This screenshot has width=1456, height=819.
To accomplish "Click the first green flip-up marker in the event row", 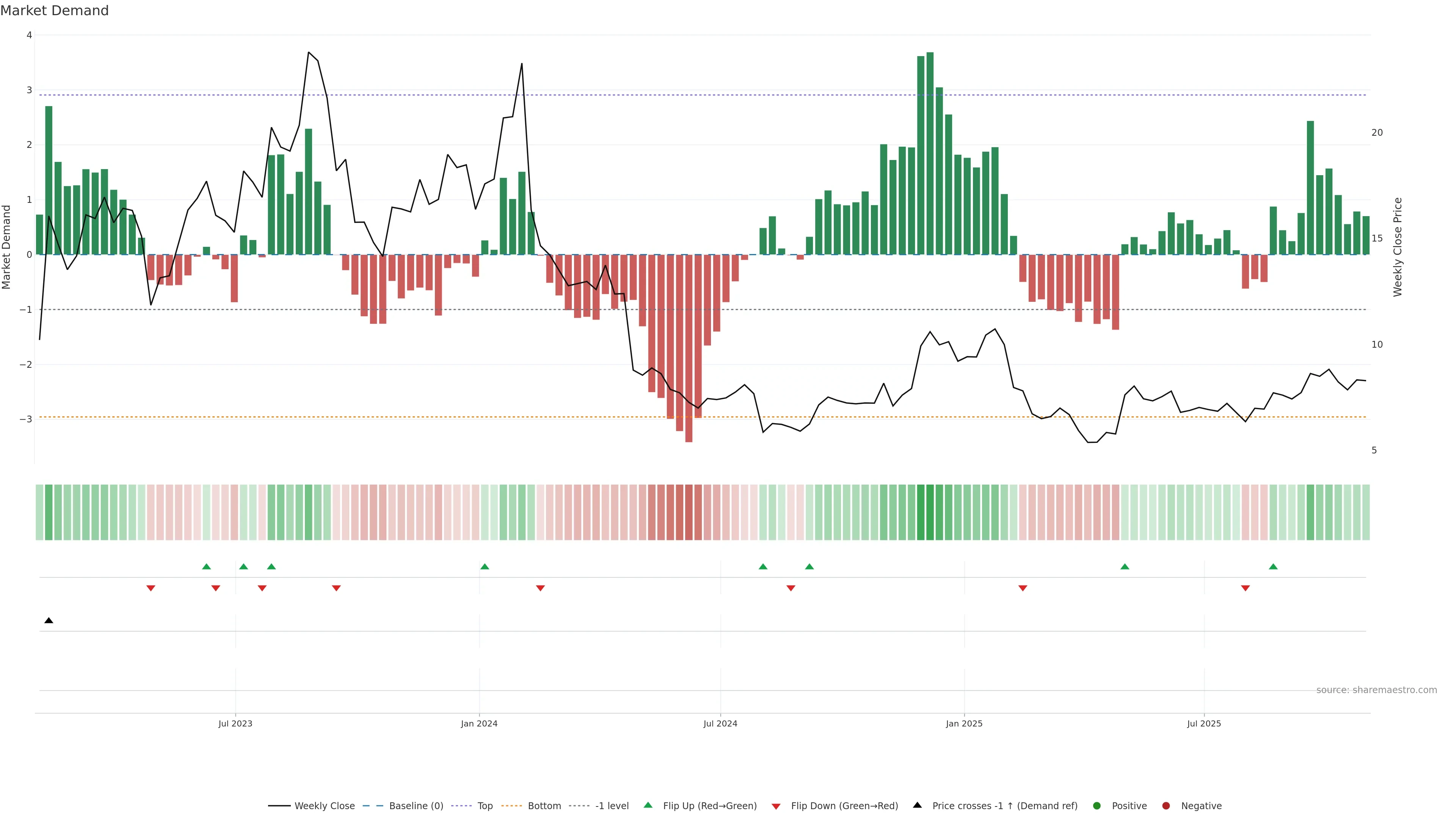I will (x=206, y=566).
